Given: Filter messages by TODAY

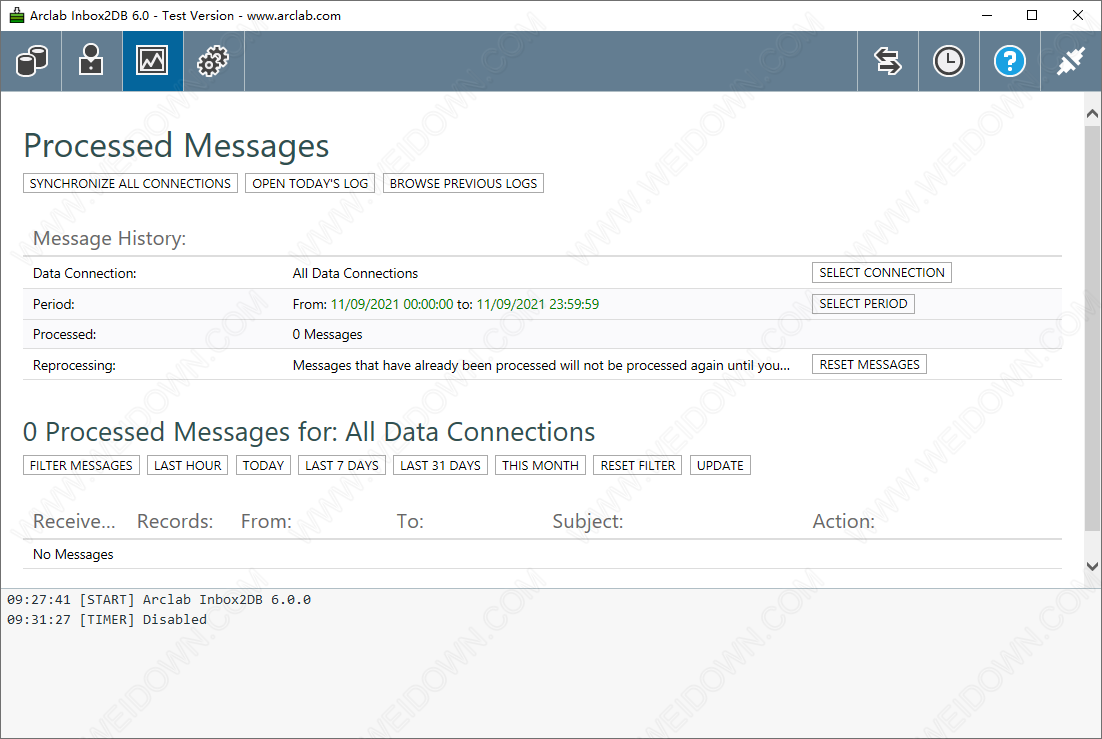Looking at the screenshot, I should [x=263, y=465].
